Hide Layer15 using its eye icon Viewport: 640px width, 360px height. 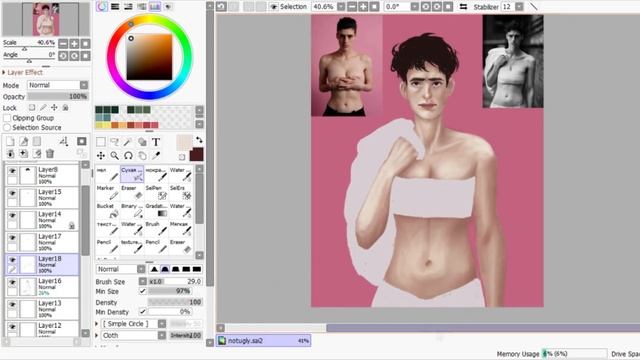tap(12, 193)
